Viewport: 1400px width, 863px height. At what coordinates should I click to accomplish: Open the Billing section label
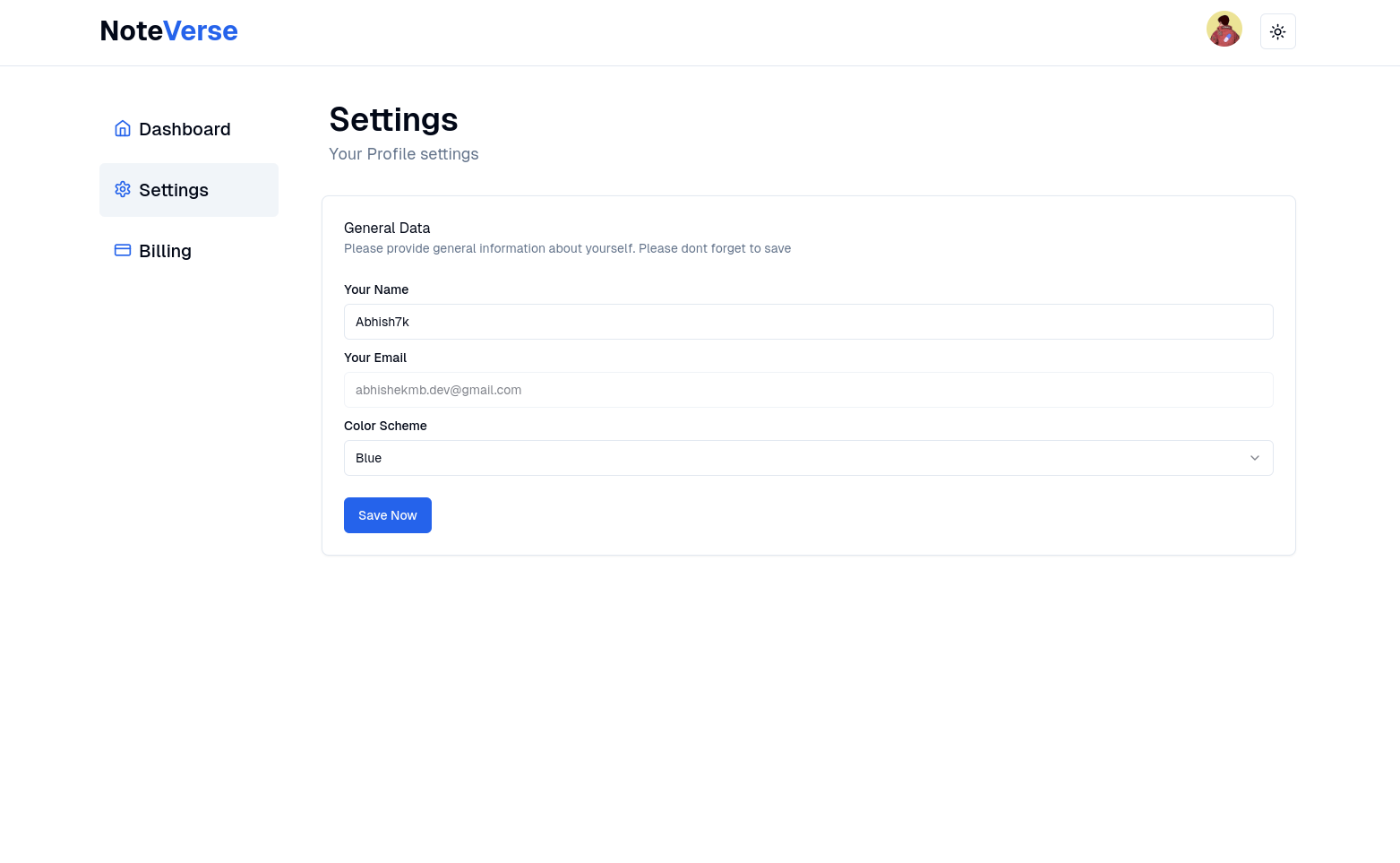165,251
